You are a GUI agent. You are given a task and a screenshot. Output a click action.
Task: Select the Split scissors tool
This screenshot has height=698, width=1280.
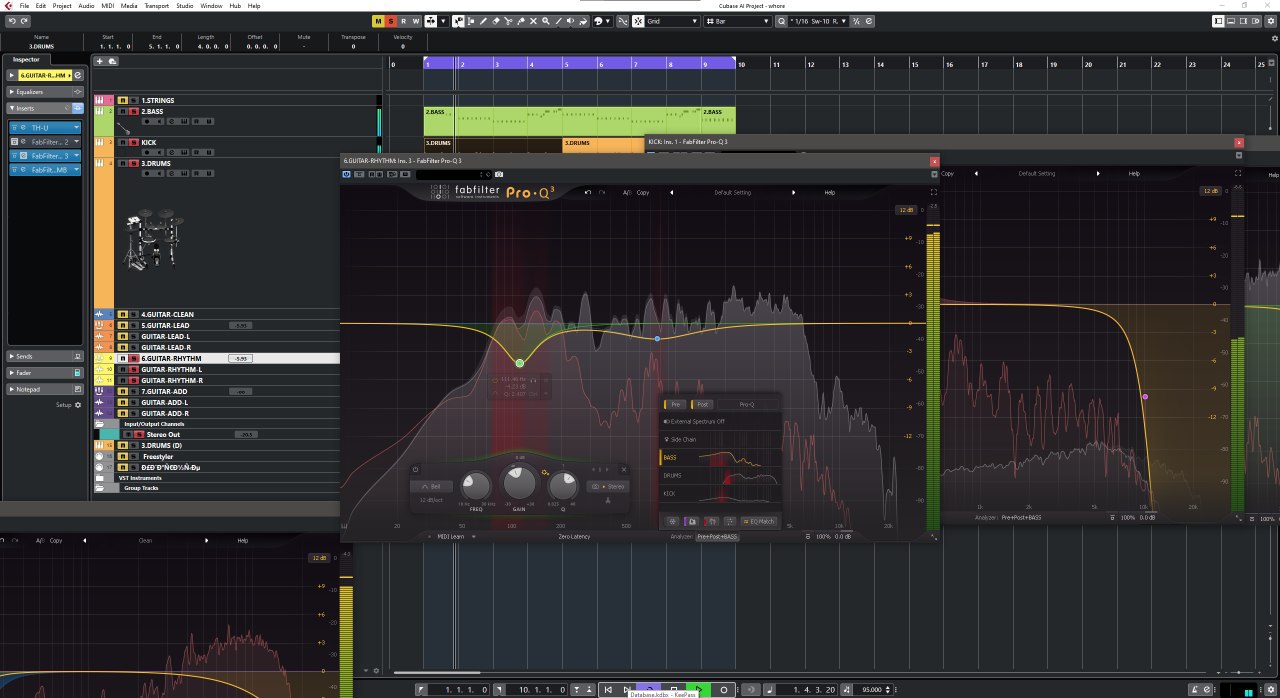click(x=508, y=21)
